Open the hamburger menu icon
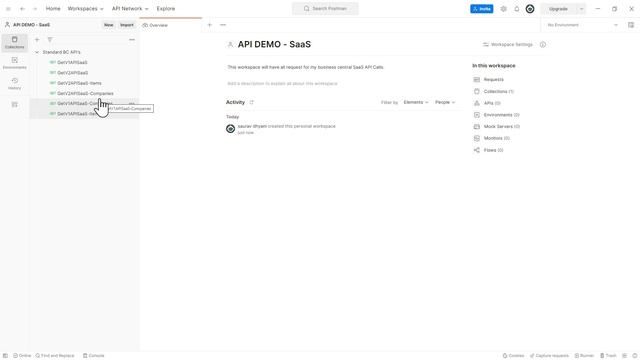The image size is (640, 360). (x=8, y=9)
